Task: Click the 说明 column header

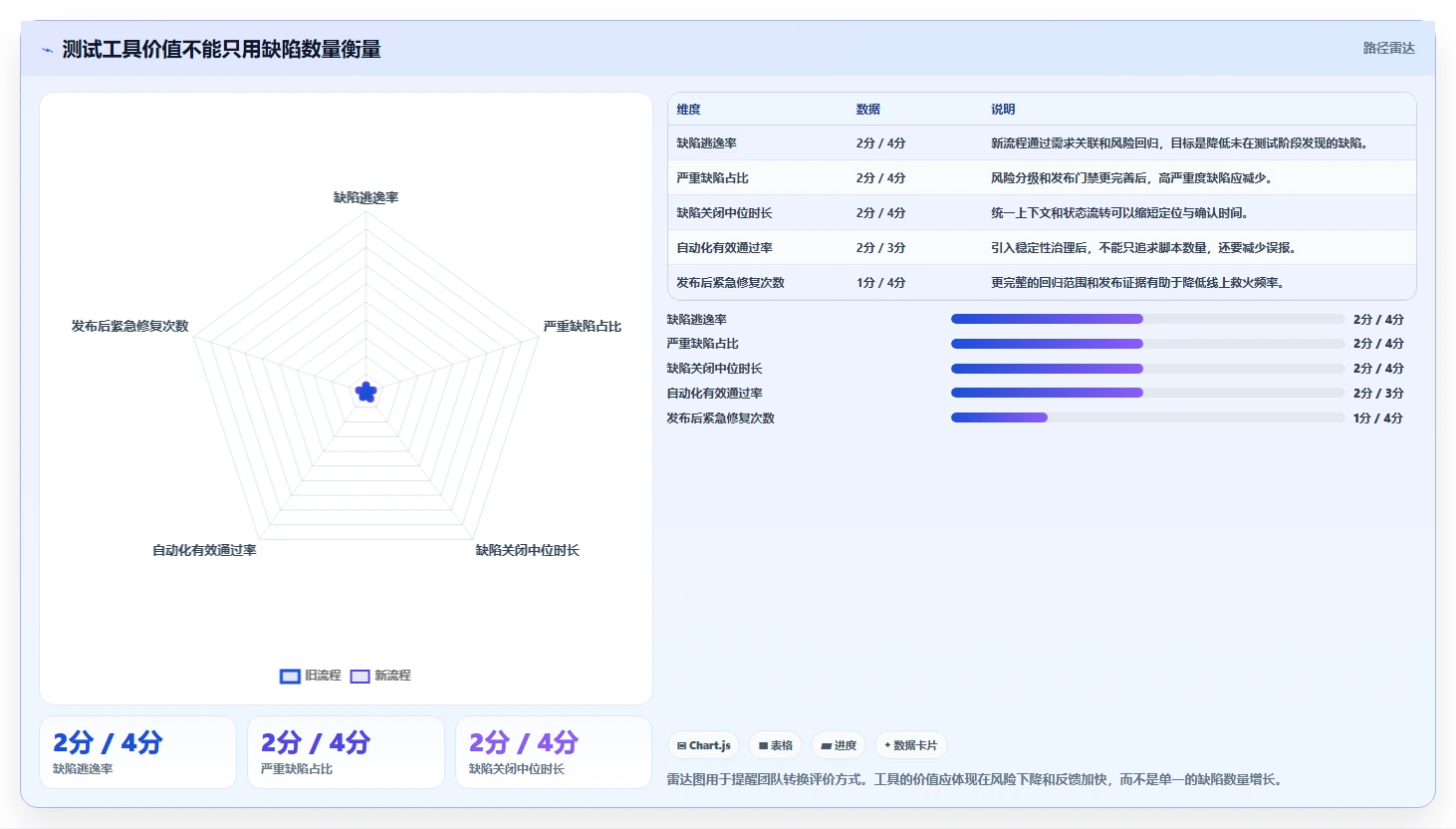Action: 1002,110
